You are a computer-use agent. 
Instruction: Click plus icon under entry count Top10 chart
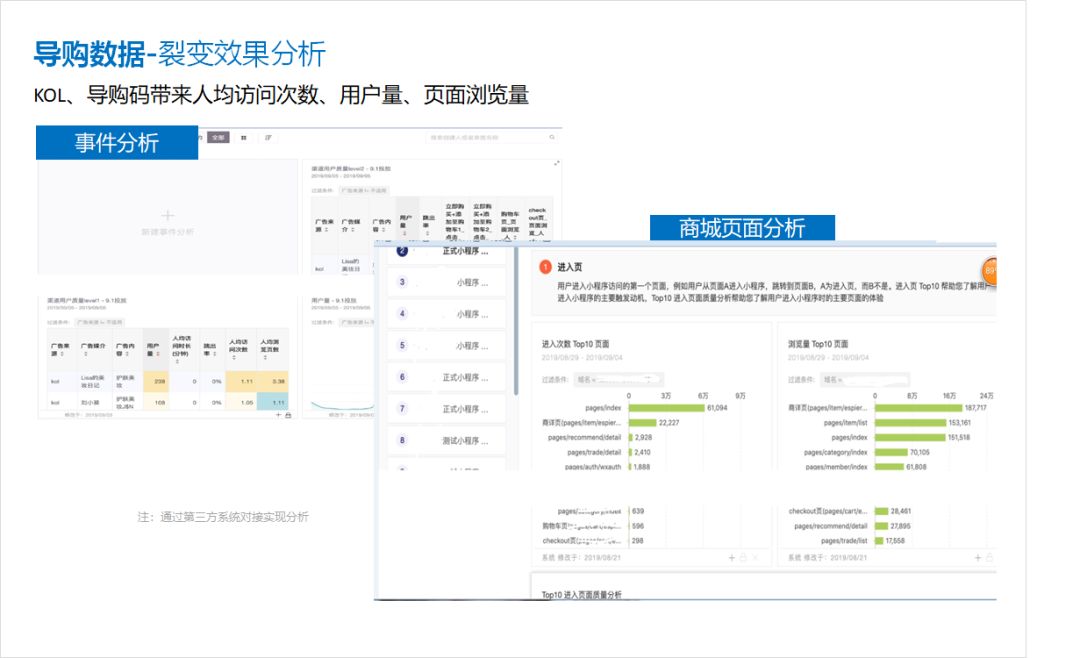pyautogui.click(x=731, y=557)
